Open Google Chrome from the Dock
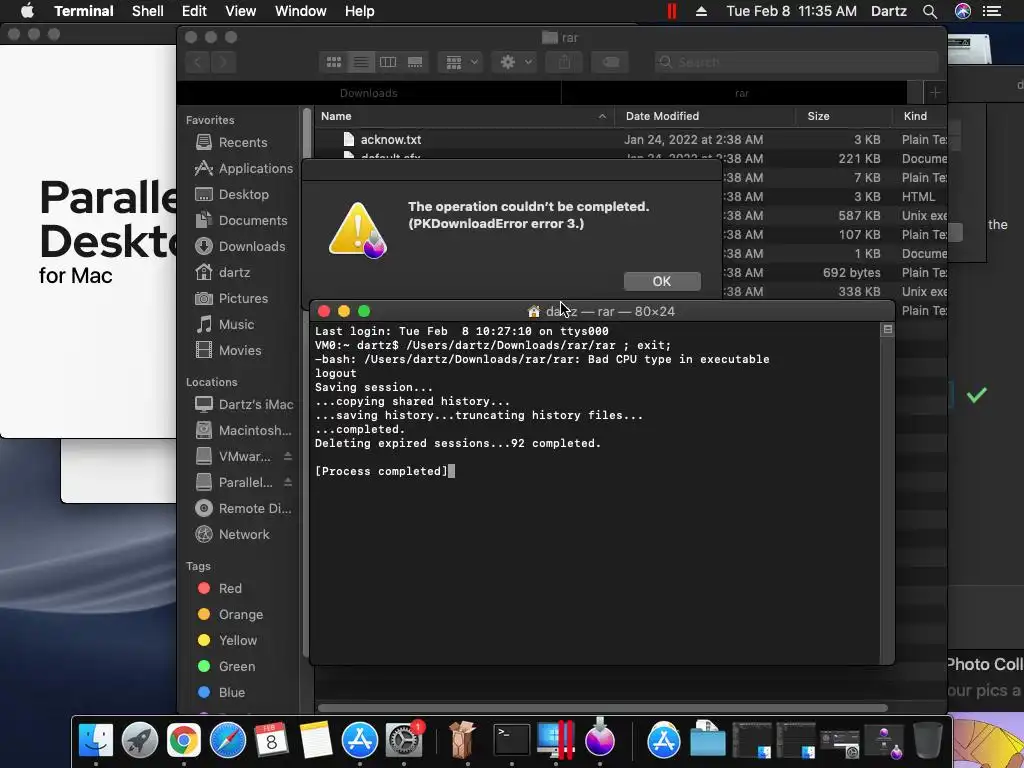Image resolution: width=1024 pixels, height=768 pixels. tap(184, 741)
